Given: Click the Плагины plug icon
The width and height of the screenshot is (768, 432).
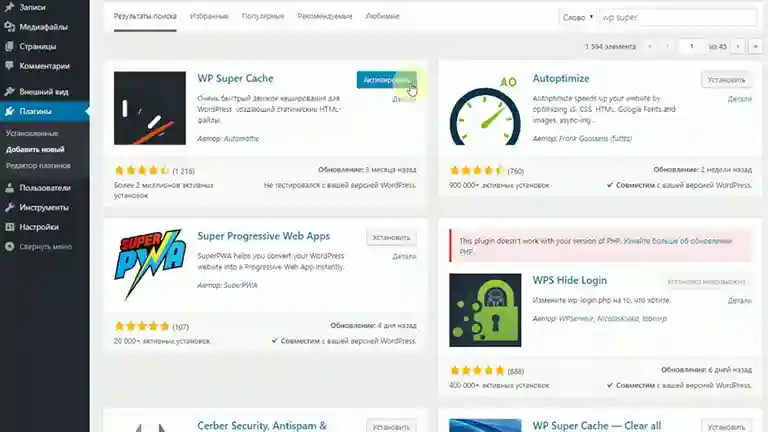Looking at the screenshot, I should (9, 111).
